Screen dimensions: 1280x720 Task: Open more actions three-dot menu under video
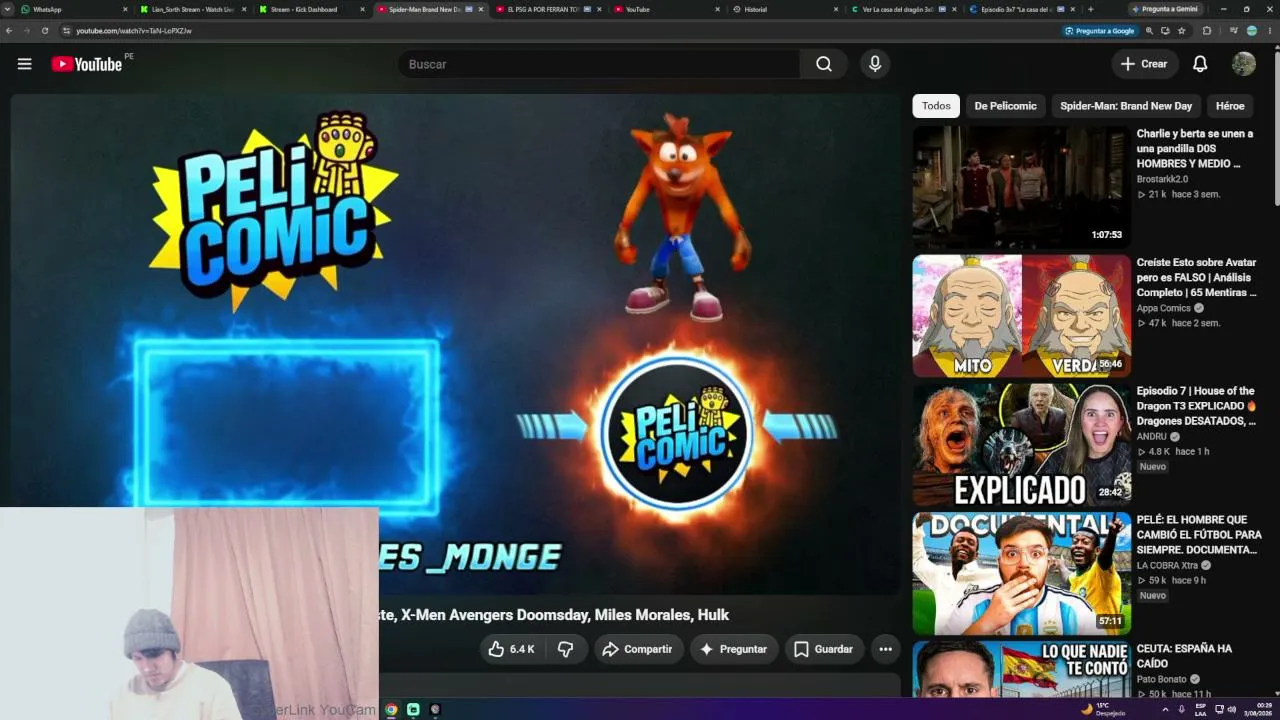[885, 649]
